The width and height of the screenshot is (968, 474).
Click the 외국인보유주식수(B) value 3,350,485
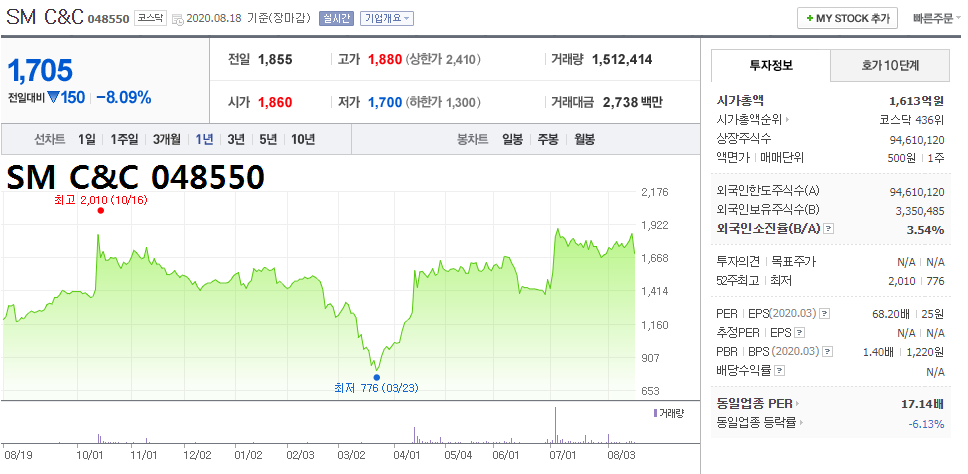point(920,211)
